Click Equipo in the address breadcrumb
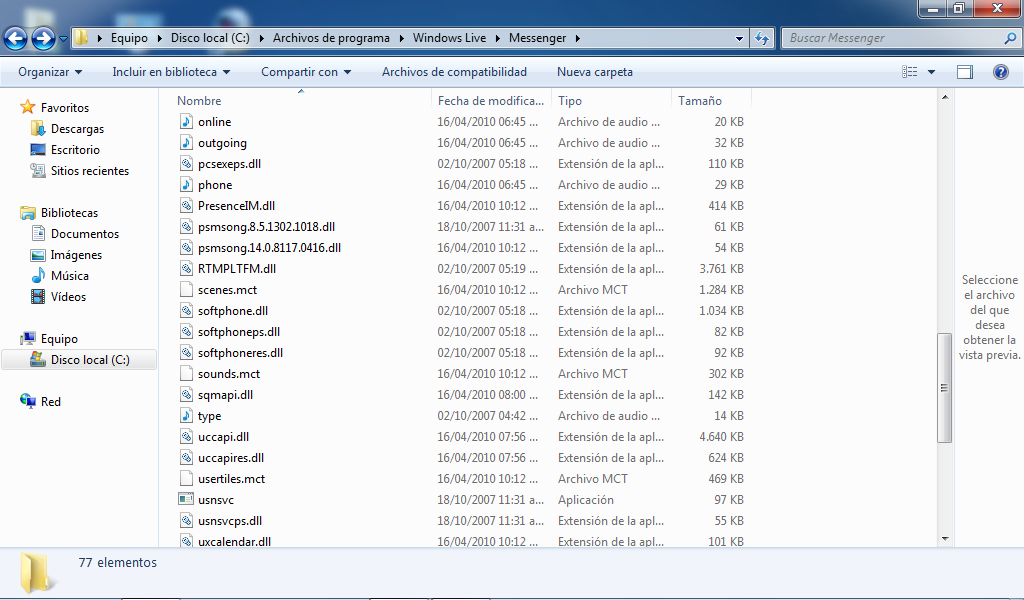The image size is (1024, 600). click(x=129, y=38)
